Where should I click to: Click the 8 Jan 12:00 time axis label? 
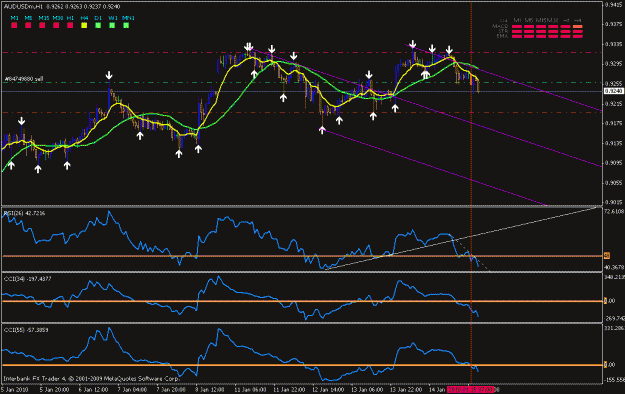210,389
